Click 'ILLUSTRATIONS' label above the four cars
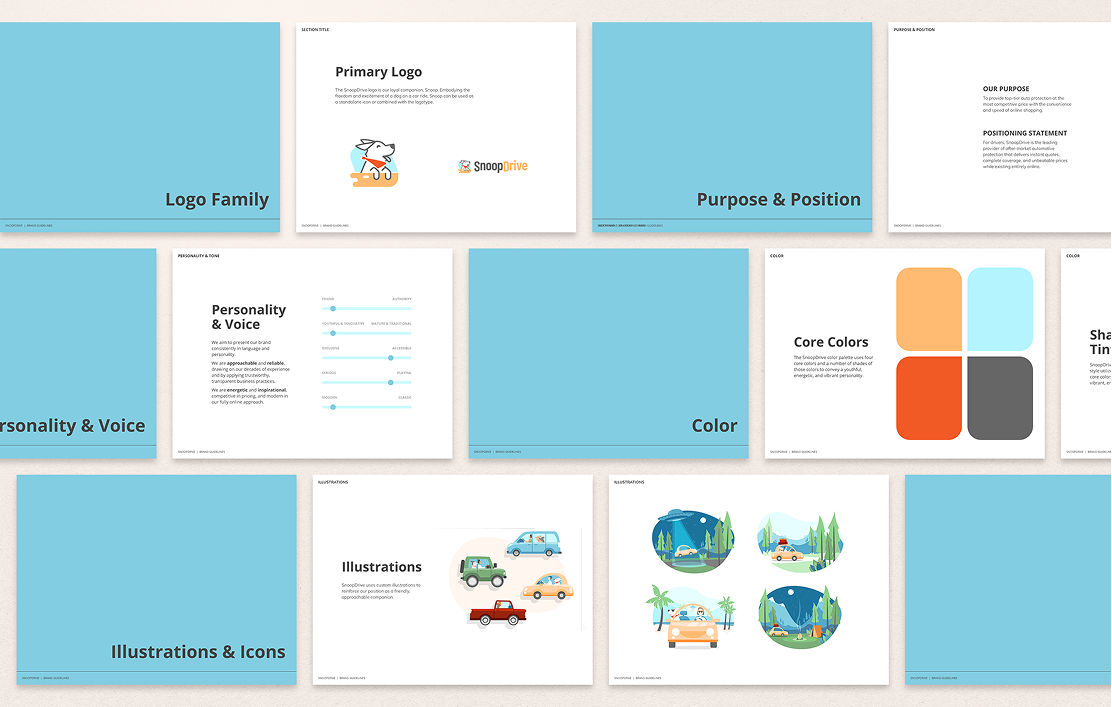This screenshot has width=1112, height=707. point(333,482)
